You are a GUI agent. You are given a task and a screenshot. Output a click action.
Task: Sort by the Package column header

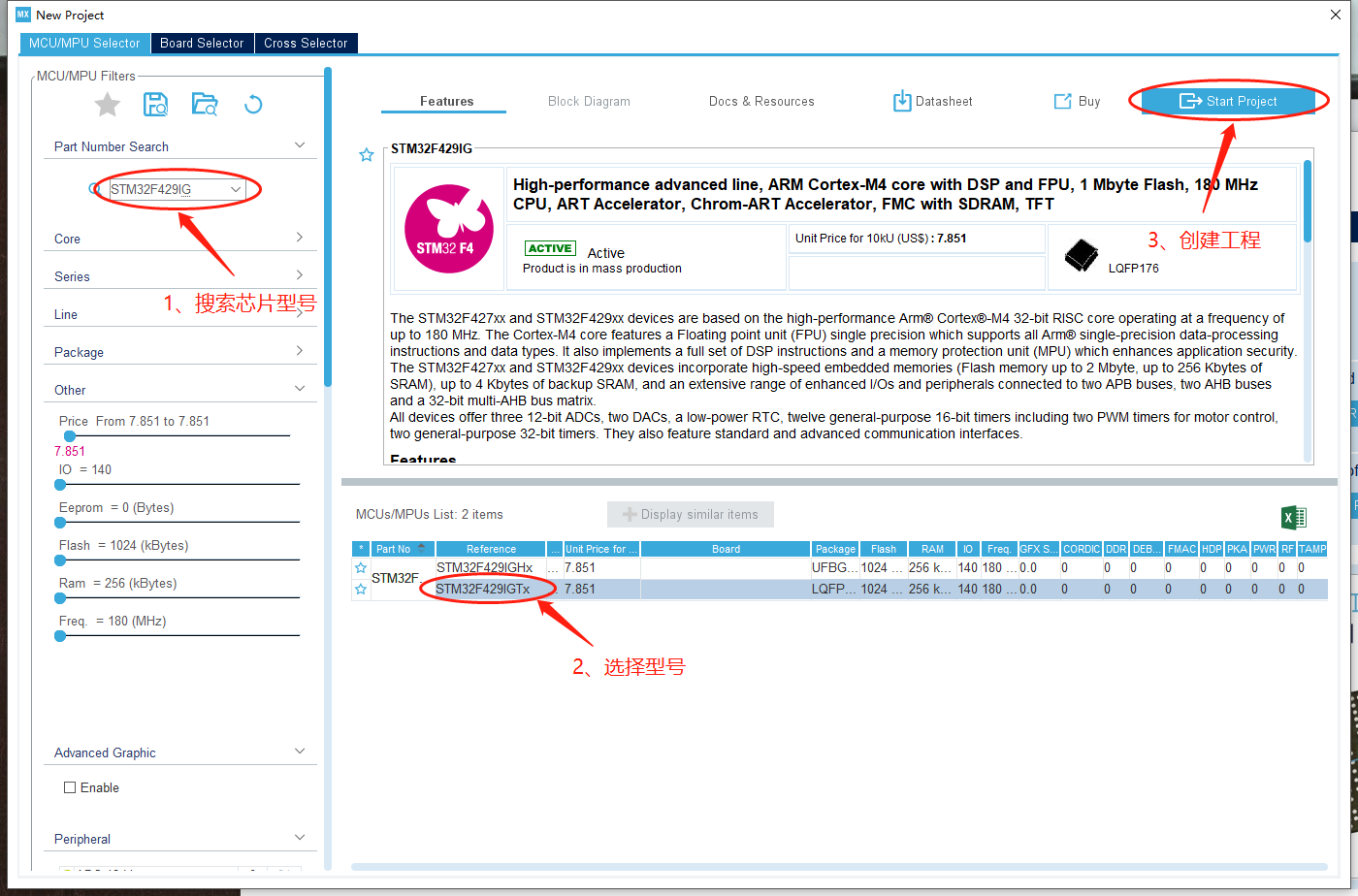[835, 549]
